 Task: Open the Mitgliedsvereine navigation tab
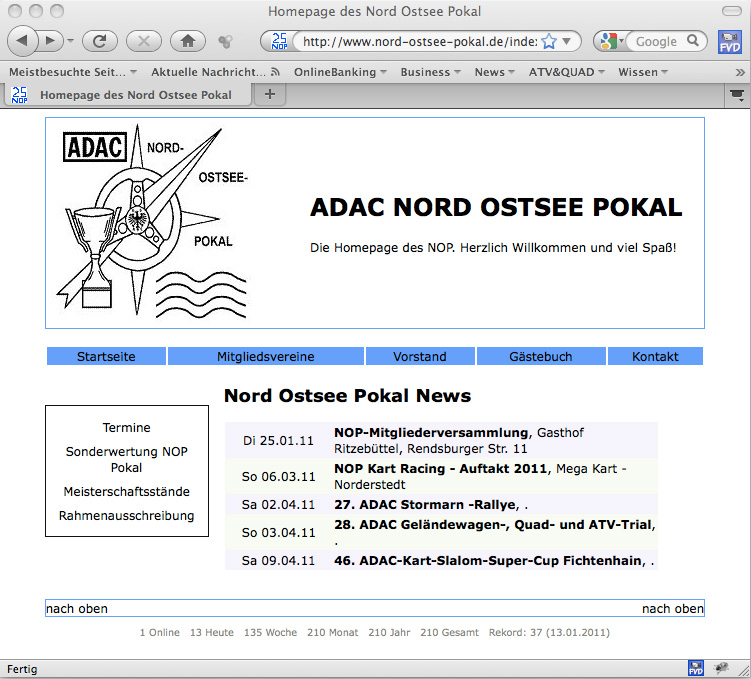pyautogui.click(x=266, y=356)
